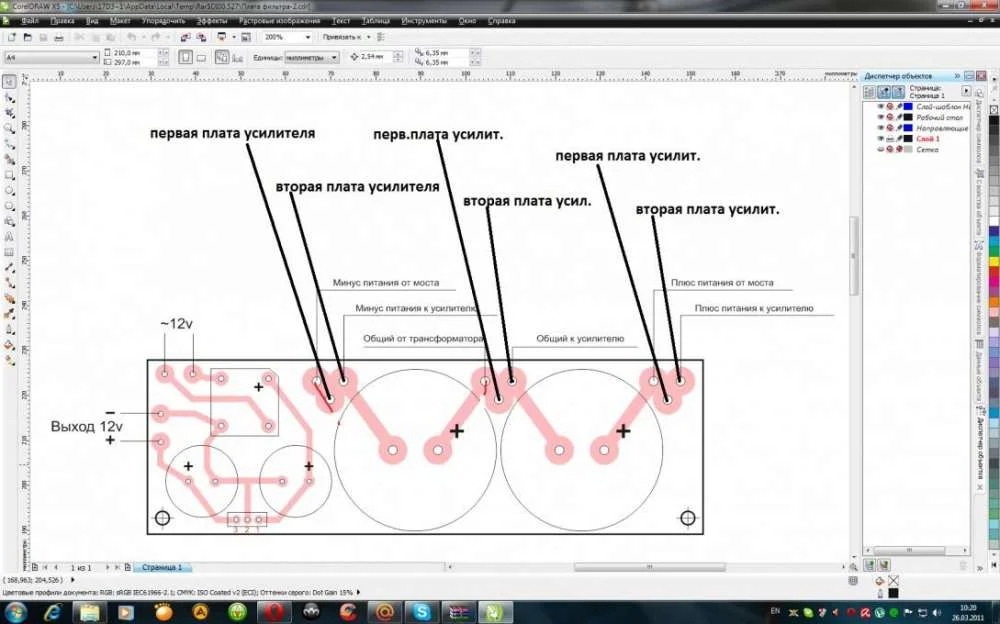Screen dimensions: 1000x624
Task: Click Show object properties icon in Object Manager
Action: click(x=869, y=92)
